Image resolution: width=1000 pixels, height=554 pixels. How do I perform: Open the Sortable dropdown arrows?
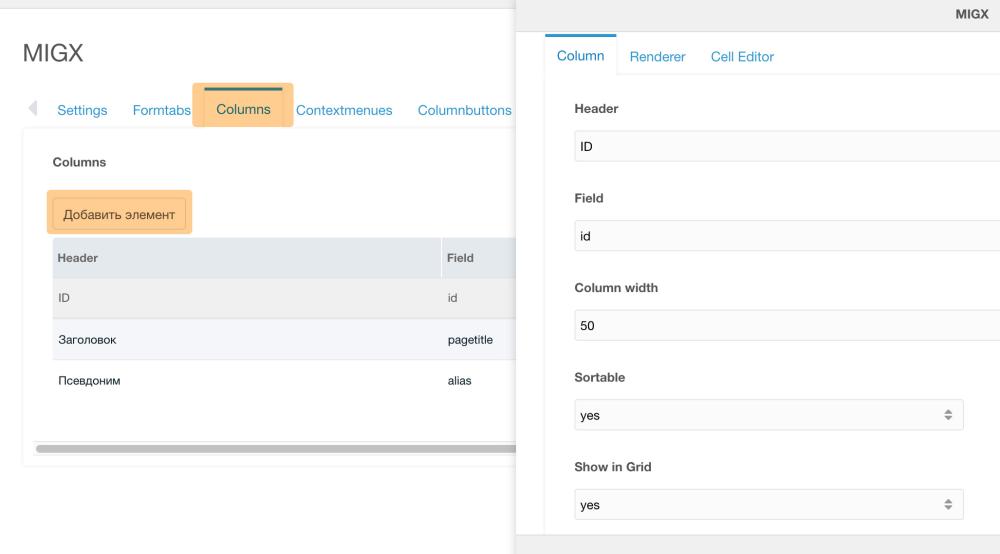(x=948, y=415)
